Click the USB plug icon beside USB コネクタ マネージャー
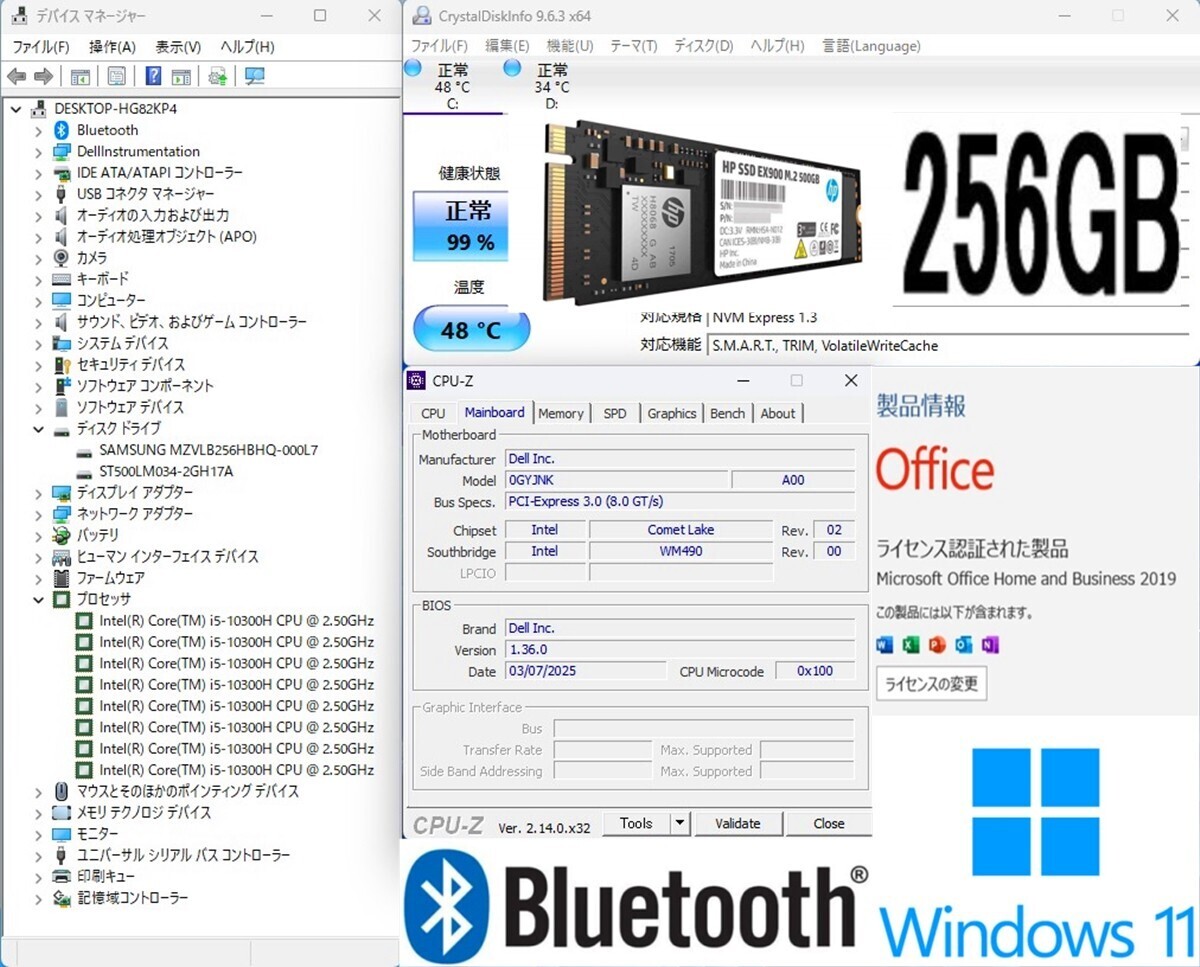 (61, 194)
